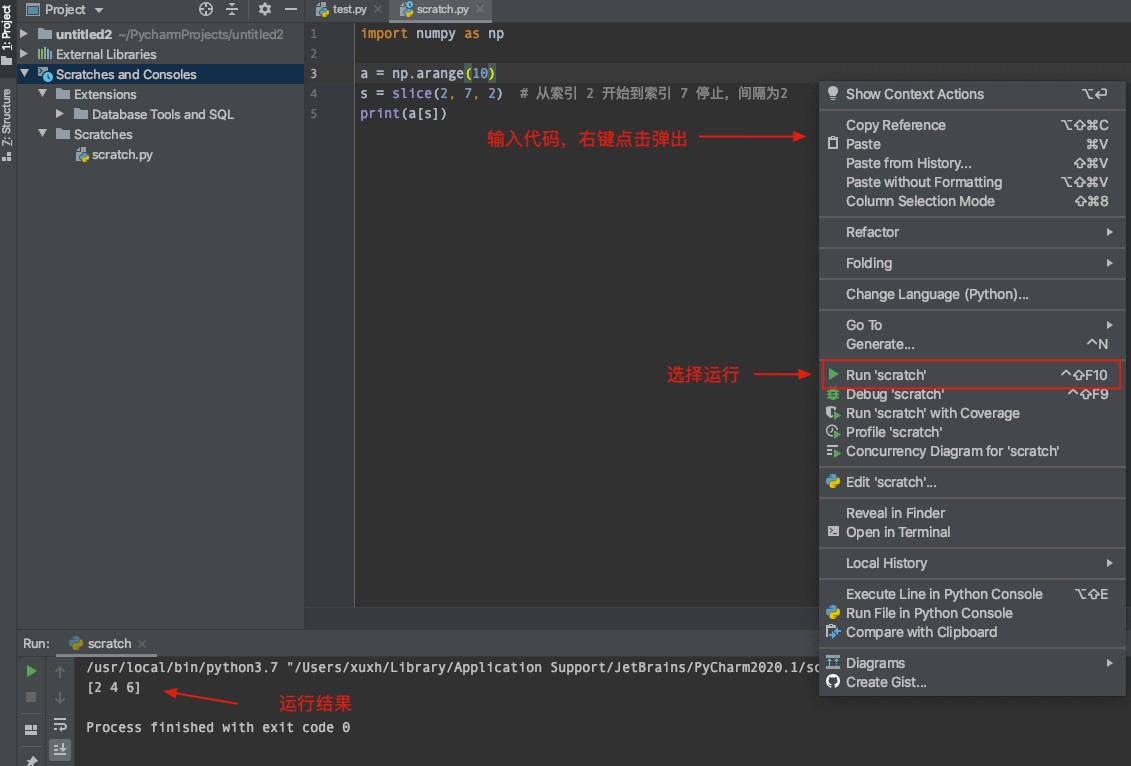Image resolution: width=1131 pixels, height=766 pixels.
Task: Select scratch.py editor tab
Action: pyautogui.click(x=443, y=9)
